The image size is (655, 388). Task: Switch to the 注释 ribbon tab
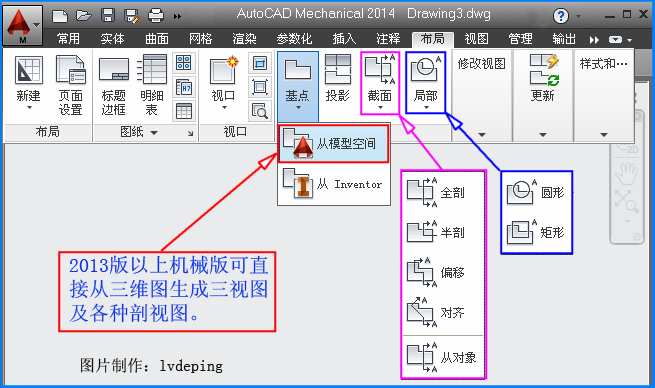point(388,39)
